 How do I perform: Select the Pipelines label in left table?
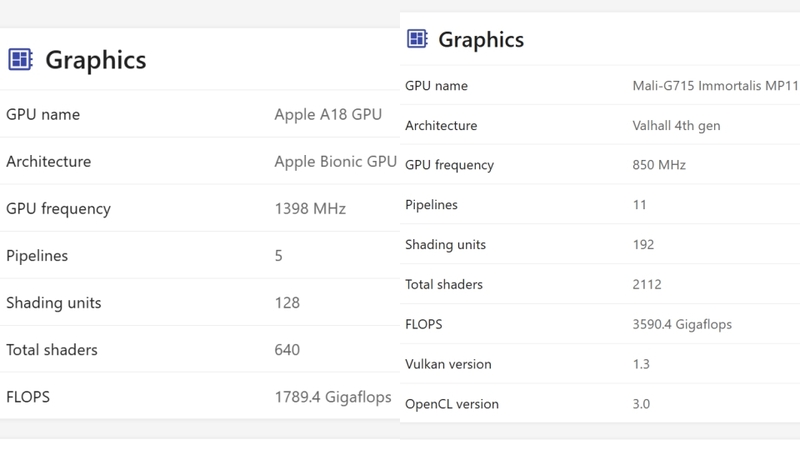point(37,256)
